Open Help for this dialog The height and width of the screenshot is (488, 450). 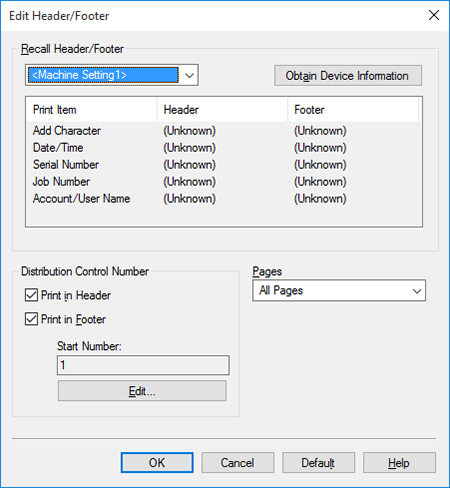(399, 463)
